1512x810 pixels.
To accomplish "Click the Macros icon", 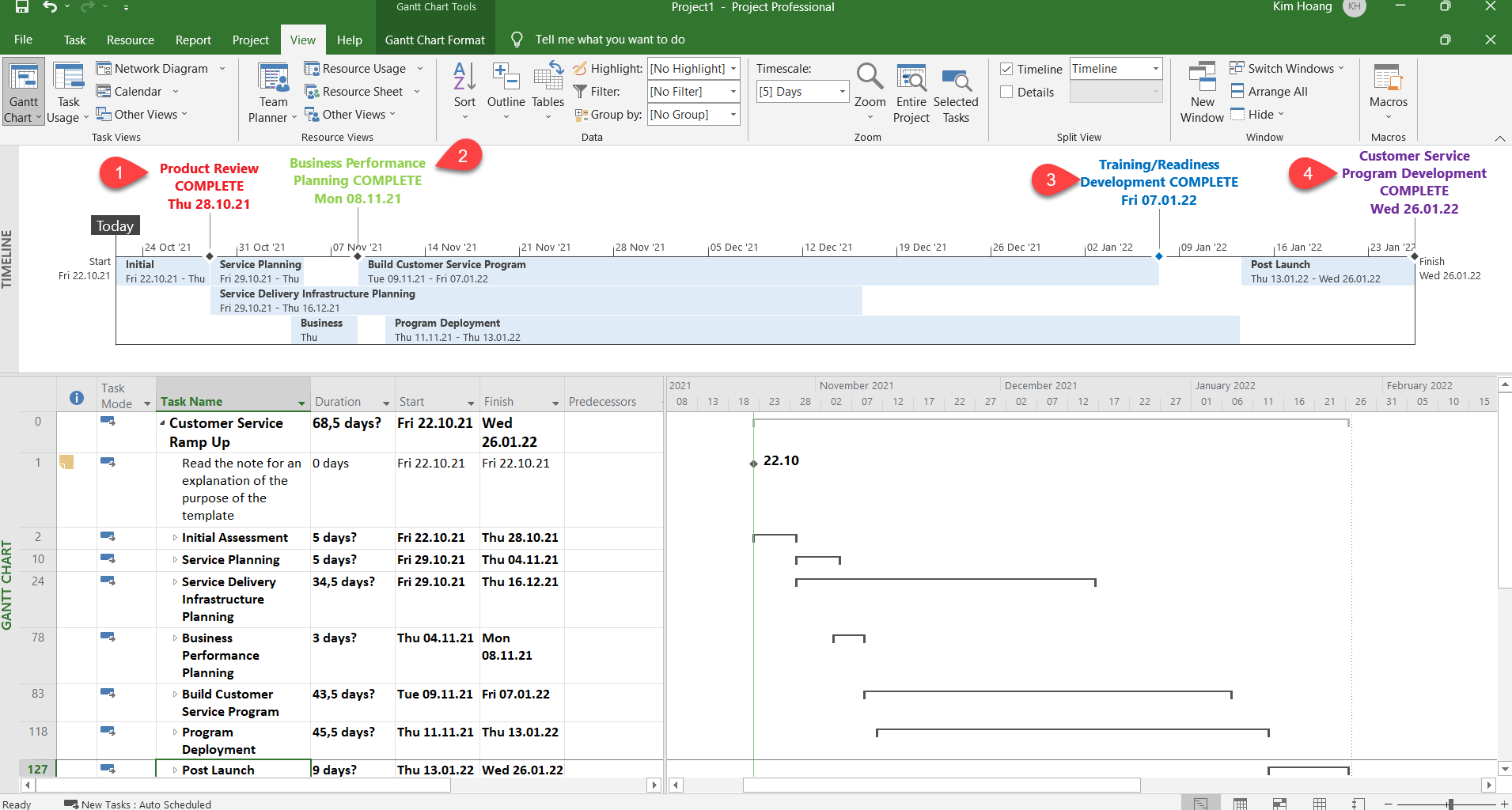I will point(1388,79).
